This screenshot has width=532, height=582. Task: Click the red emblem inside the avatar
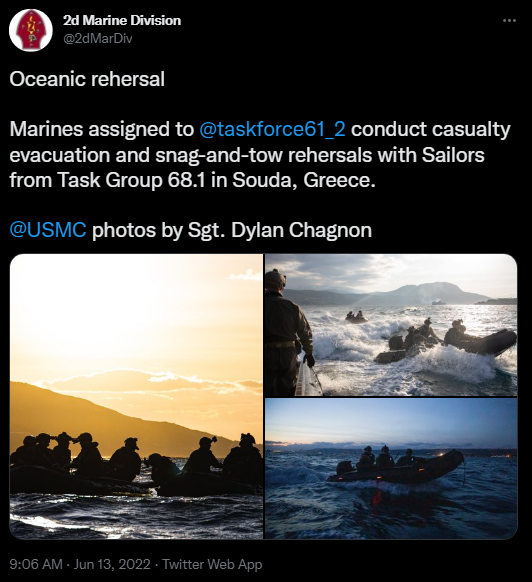click(31, 30)
